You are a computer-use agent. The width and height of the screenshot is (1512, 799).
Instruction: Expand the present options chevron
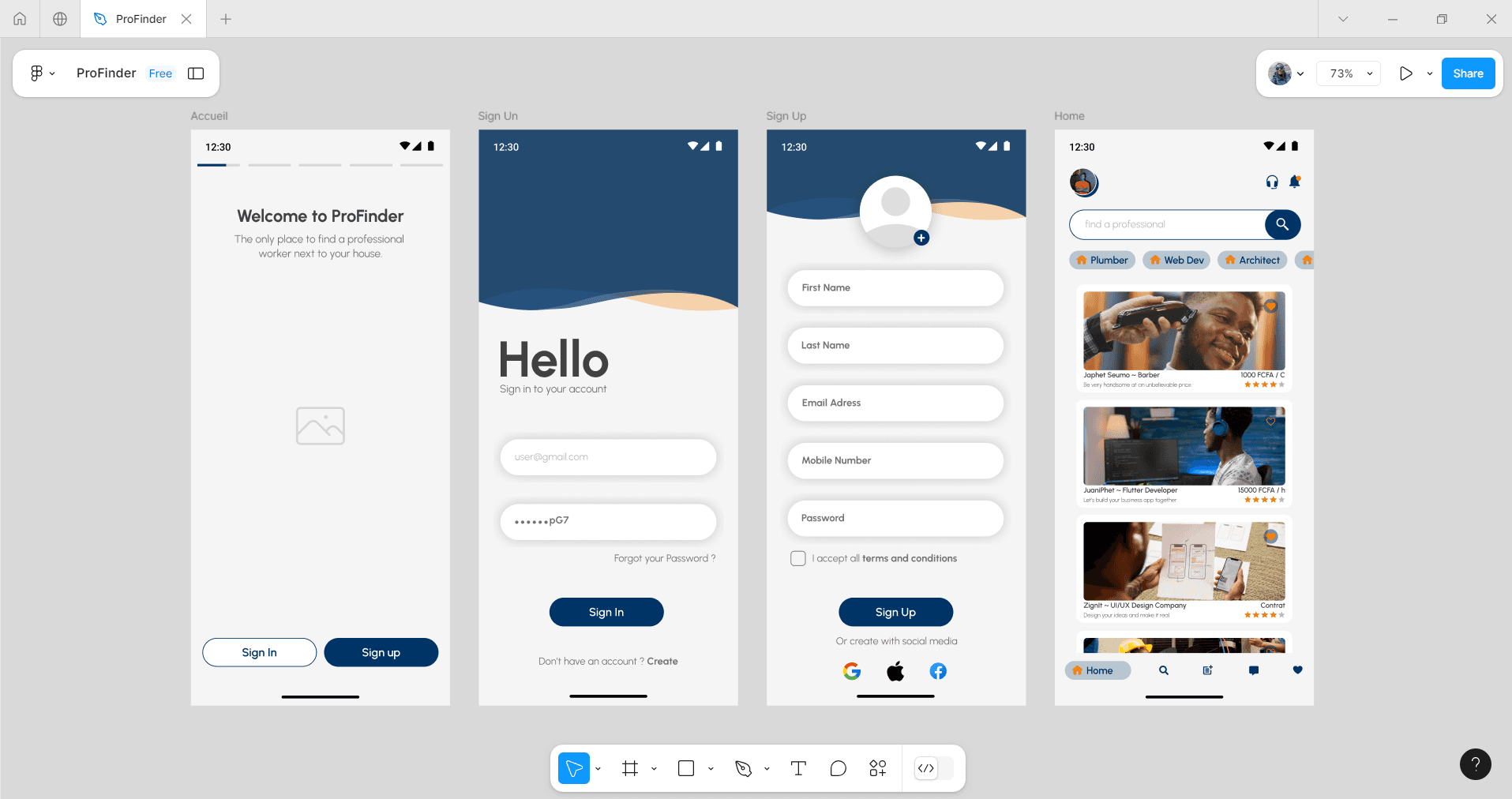pyautogui.click(x=1429, y=73)
